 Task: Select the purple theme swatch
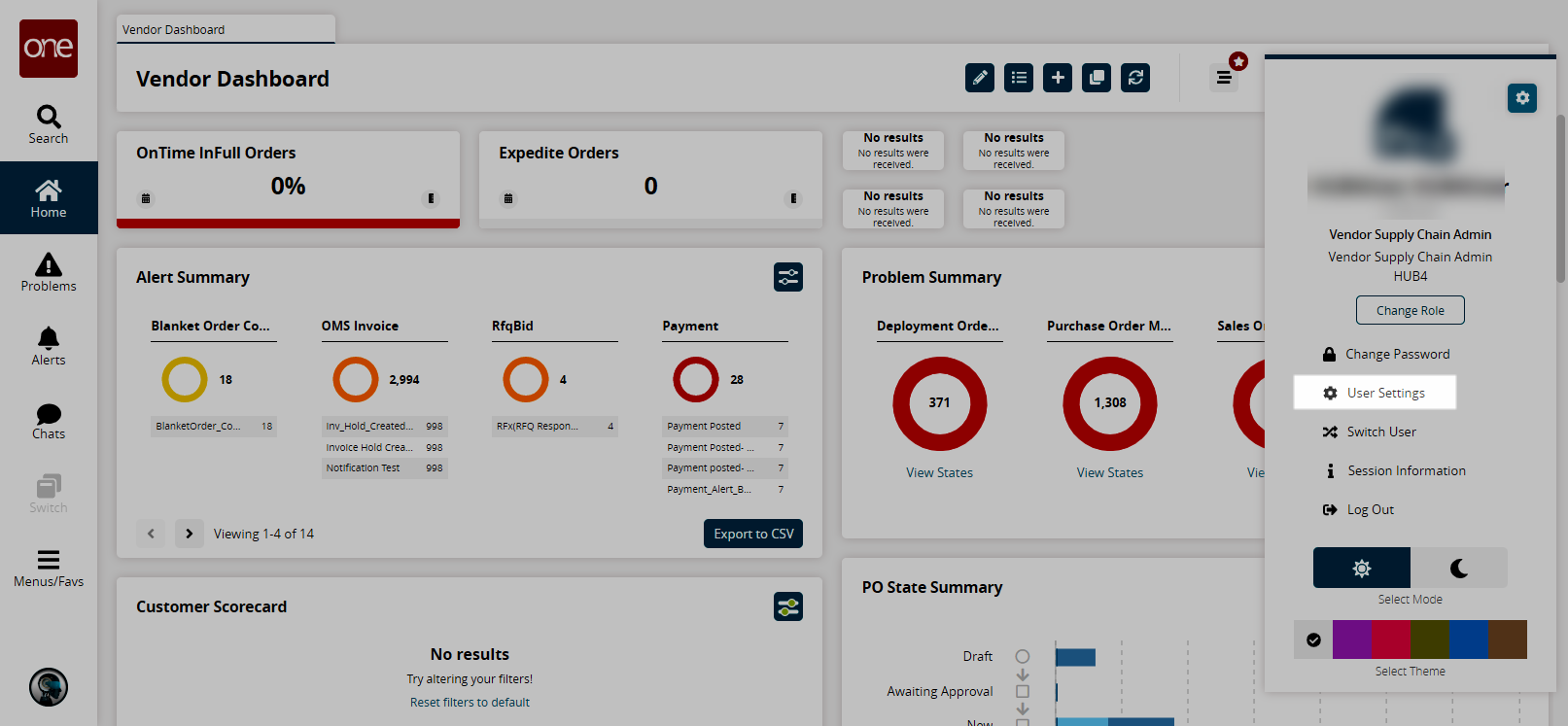[1352, 640]
